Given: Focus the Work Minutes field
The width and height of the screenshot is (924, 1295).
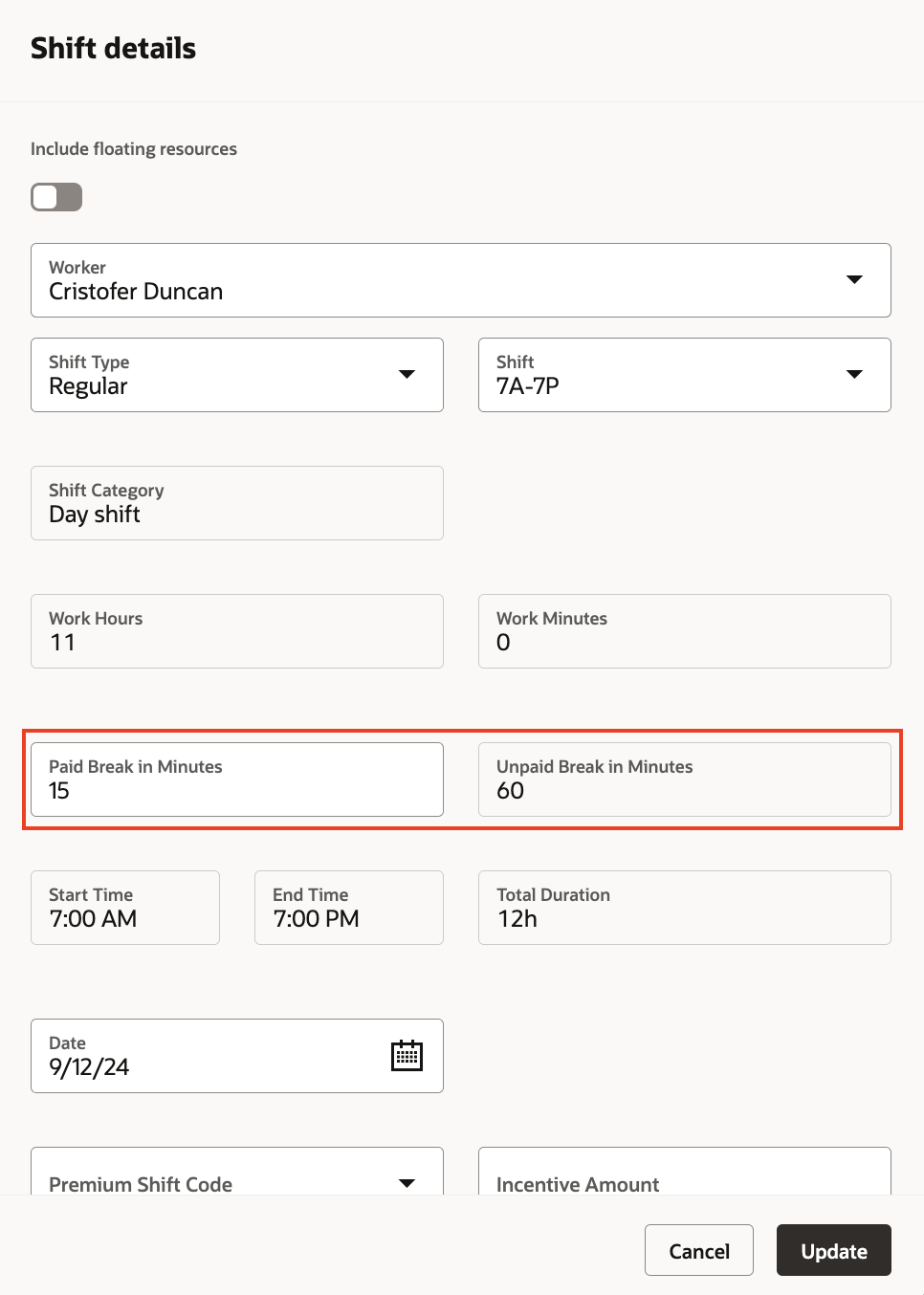Looking at the screenshot, I should (x=684, y=631).
